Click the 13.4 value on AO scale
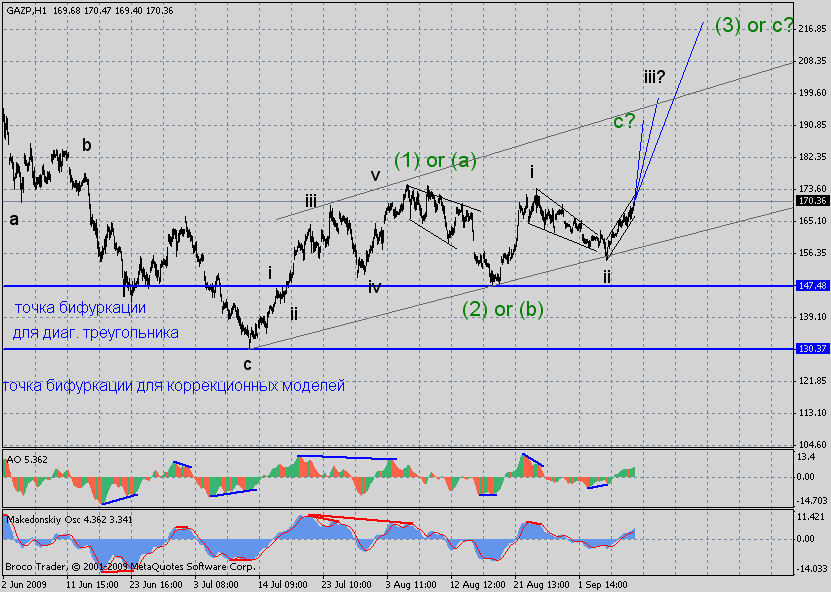The width and height of the screenshot is (831, 592). pyautogui.click(x=806, y=457)
